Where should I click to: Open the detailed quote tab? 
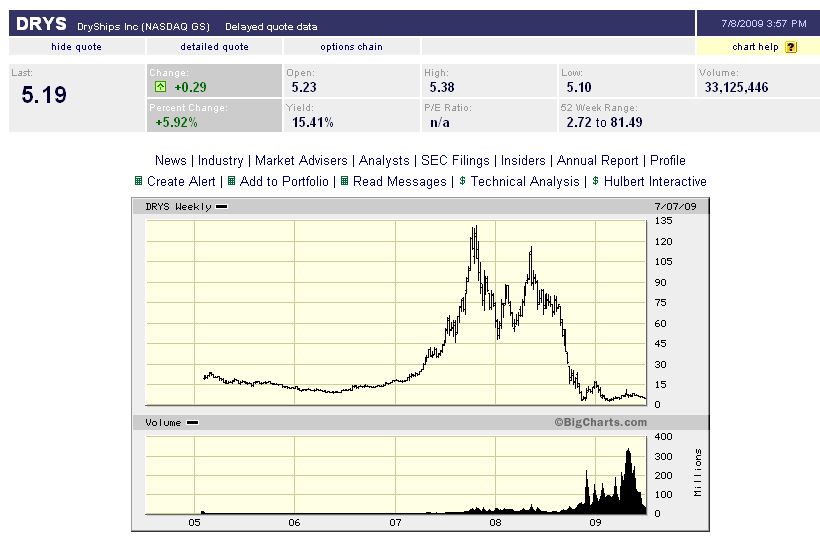coord(214,47)
